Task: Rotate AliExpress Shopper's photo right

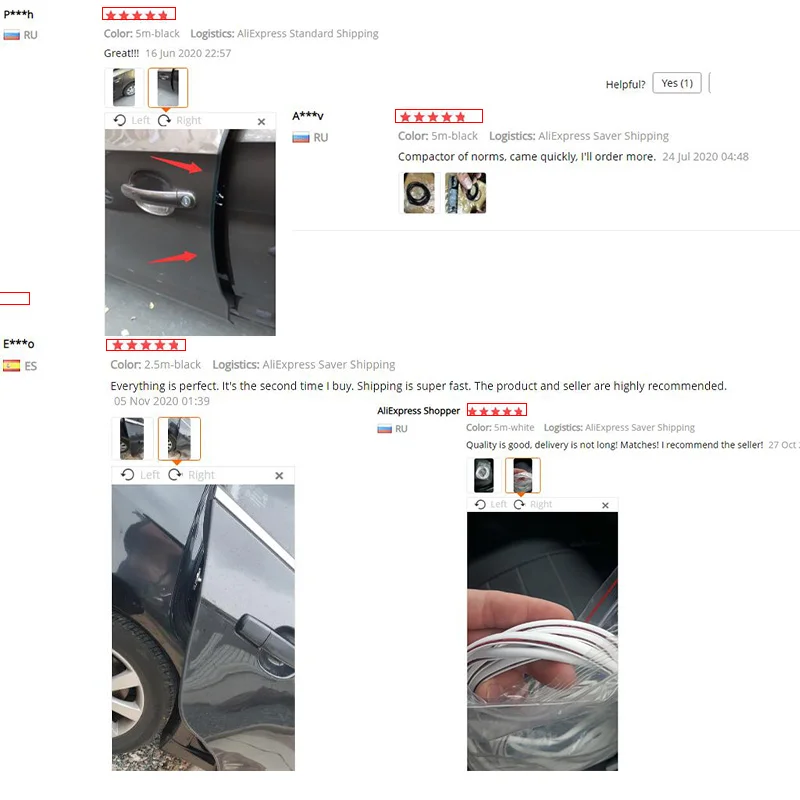Action: (x=533, y=504)
